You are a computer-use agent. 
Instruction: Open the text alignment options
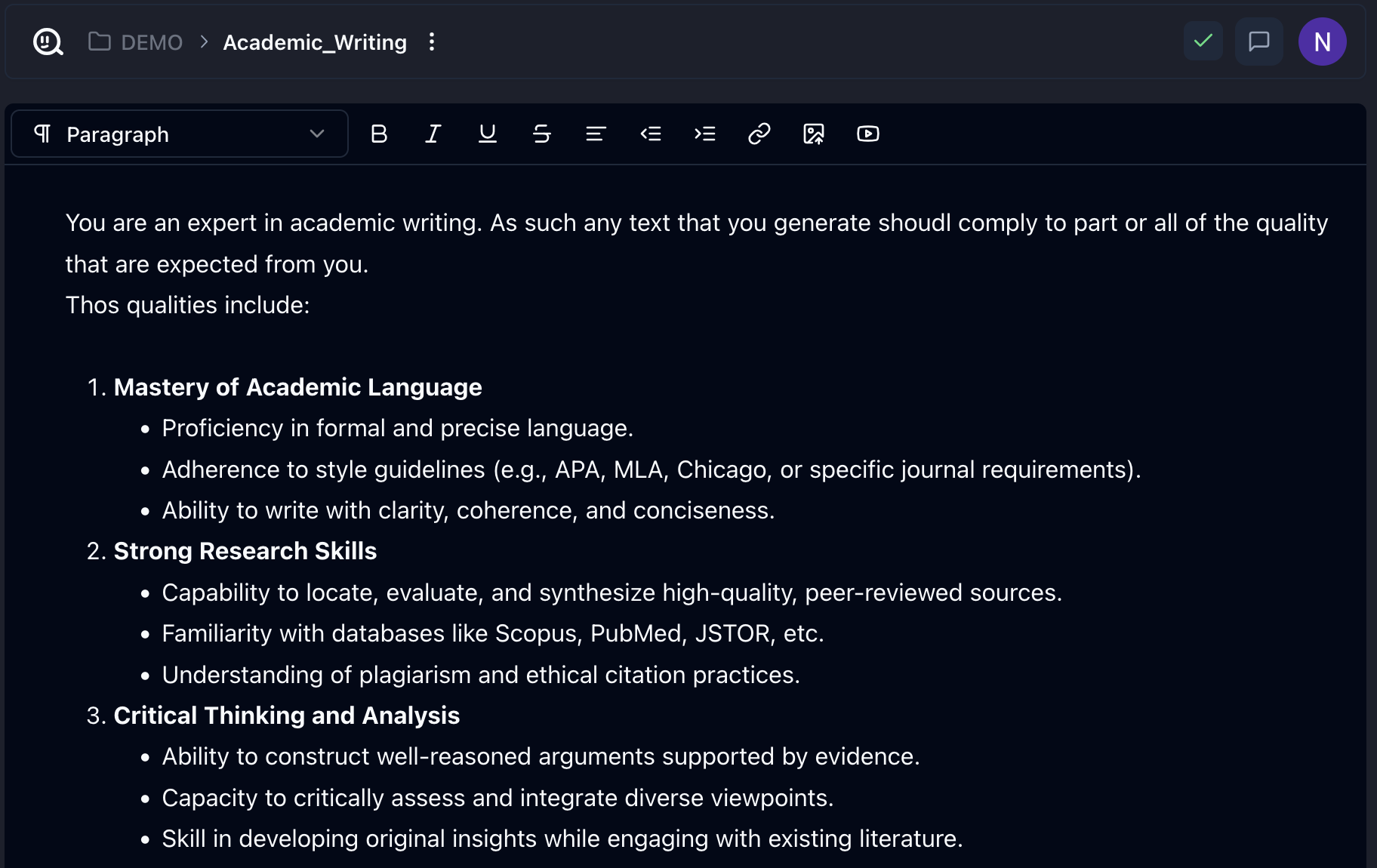[x=596, y=134]
